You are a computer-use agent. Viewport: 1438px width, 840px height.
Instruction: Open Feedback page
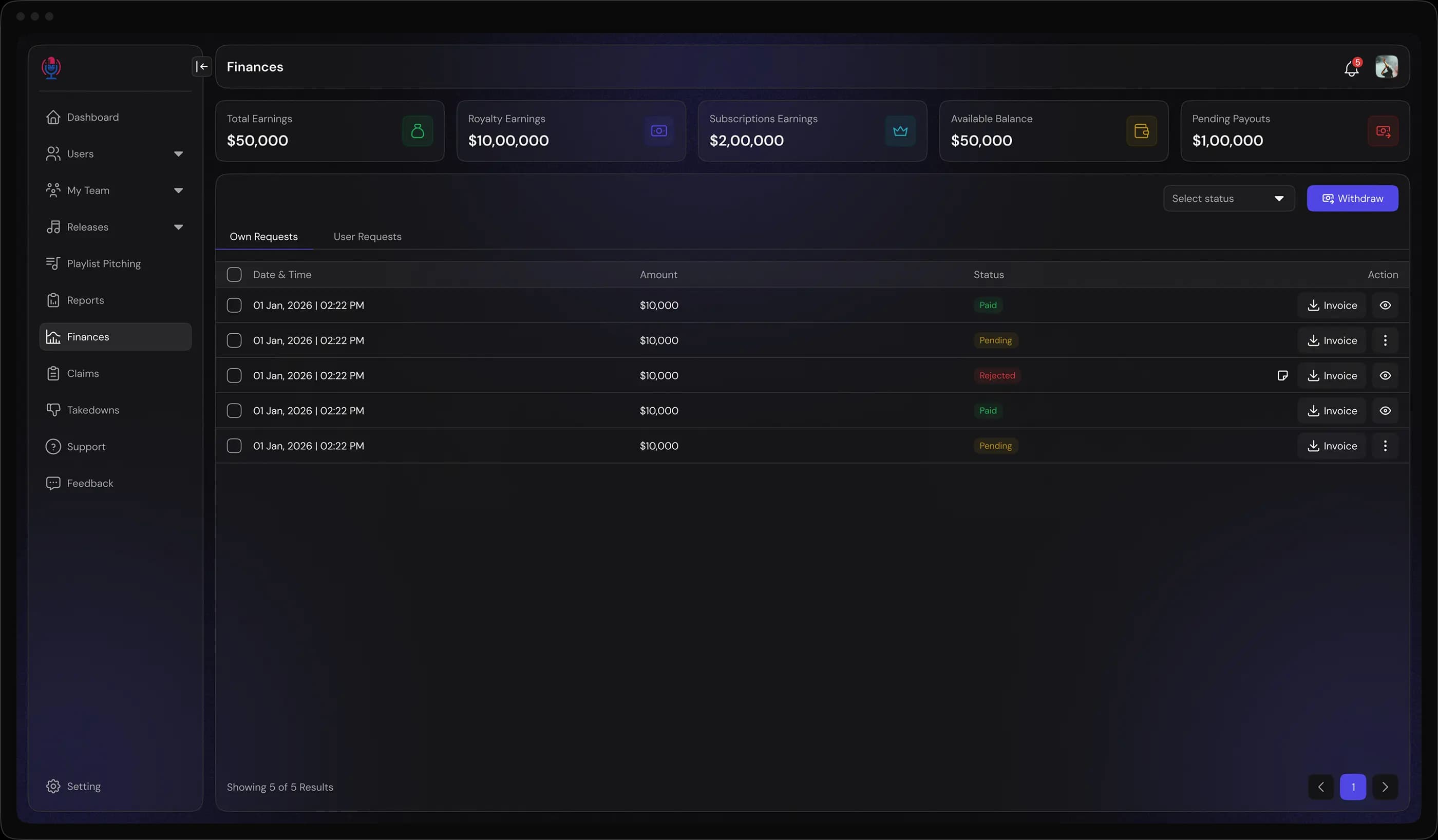click(115, 483)
